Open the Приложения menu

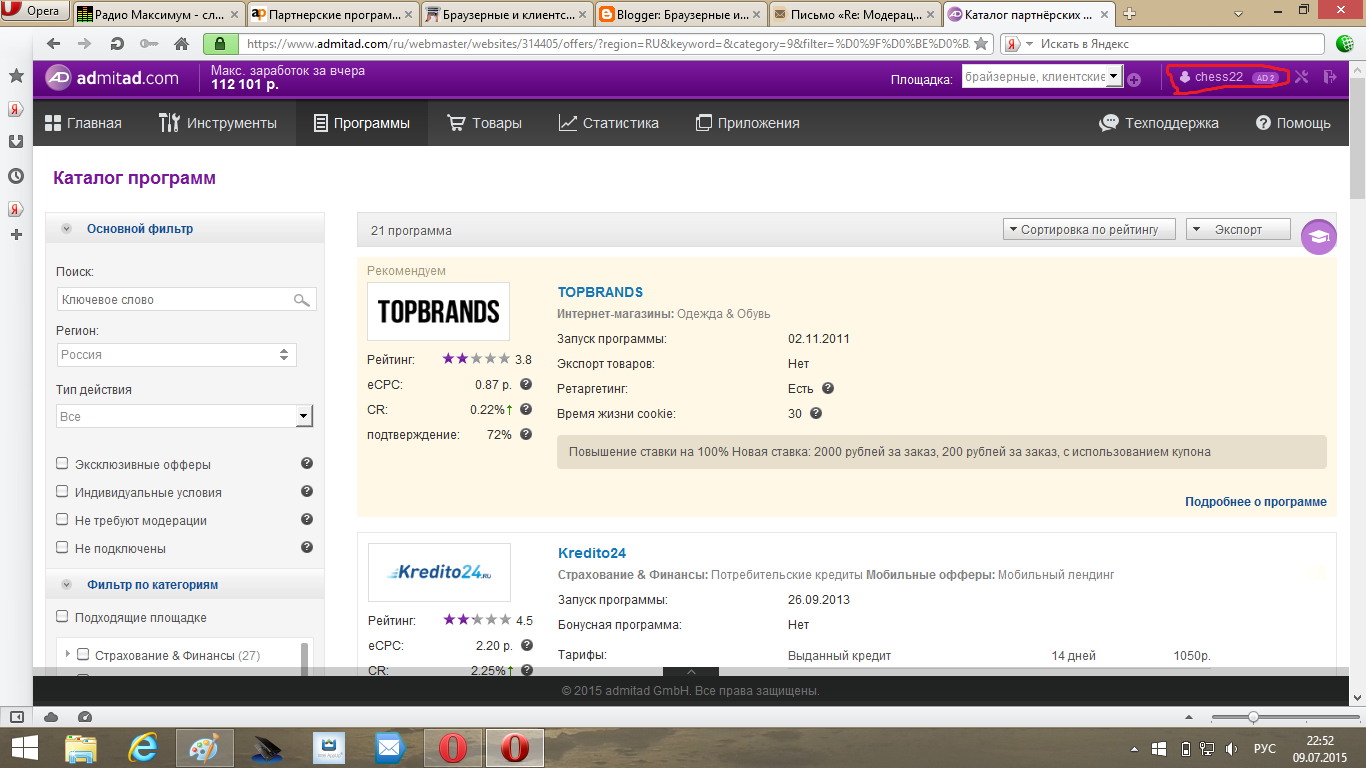[747, 123]
